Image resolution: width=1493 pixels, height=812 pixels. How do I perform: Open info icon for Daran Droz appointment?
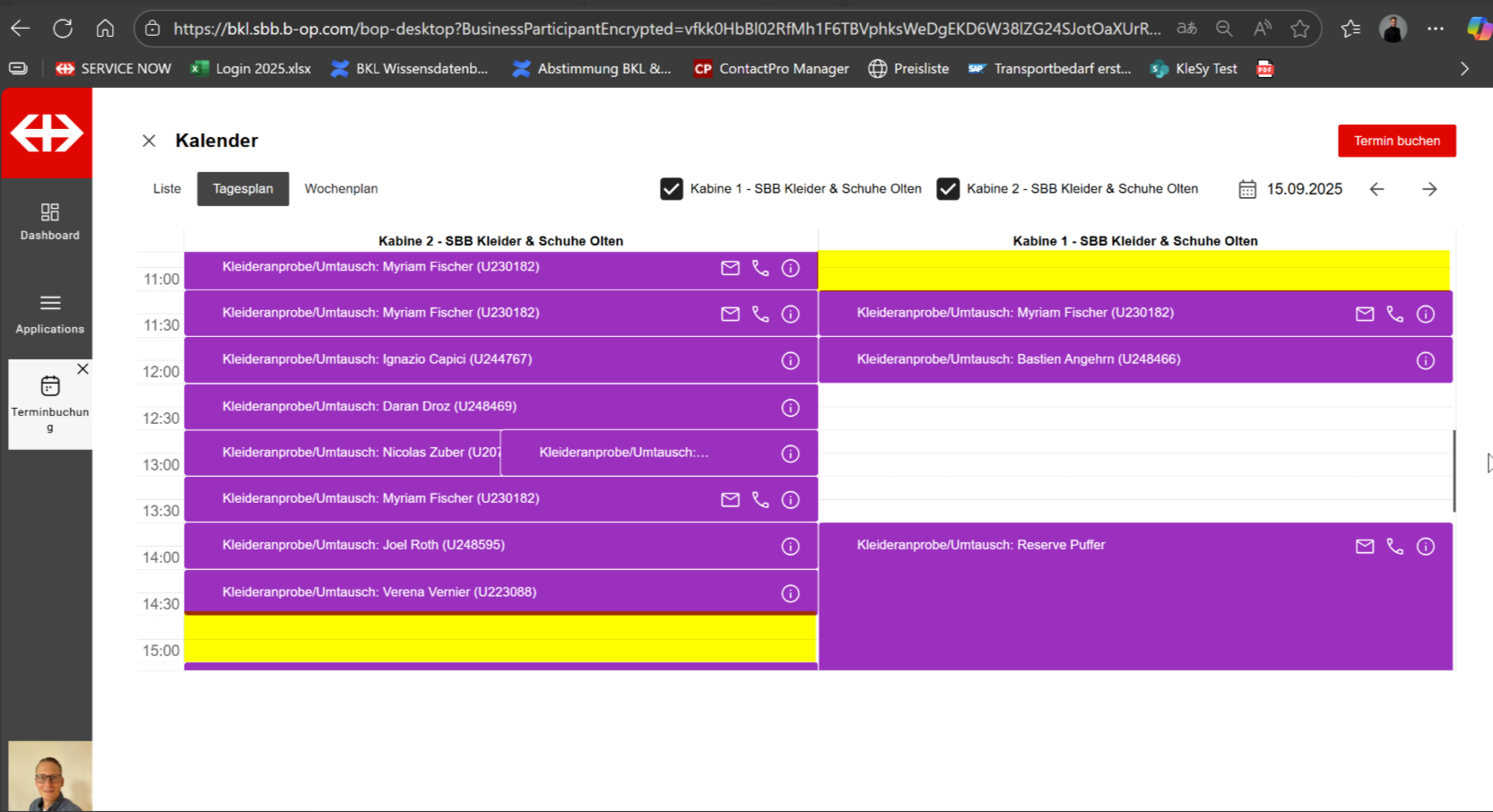click(790, 408)
